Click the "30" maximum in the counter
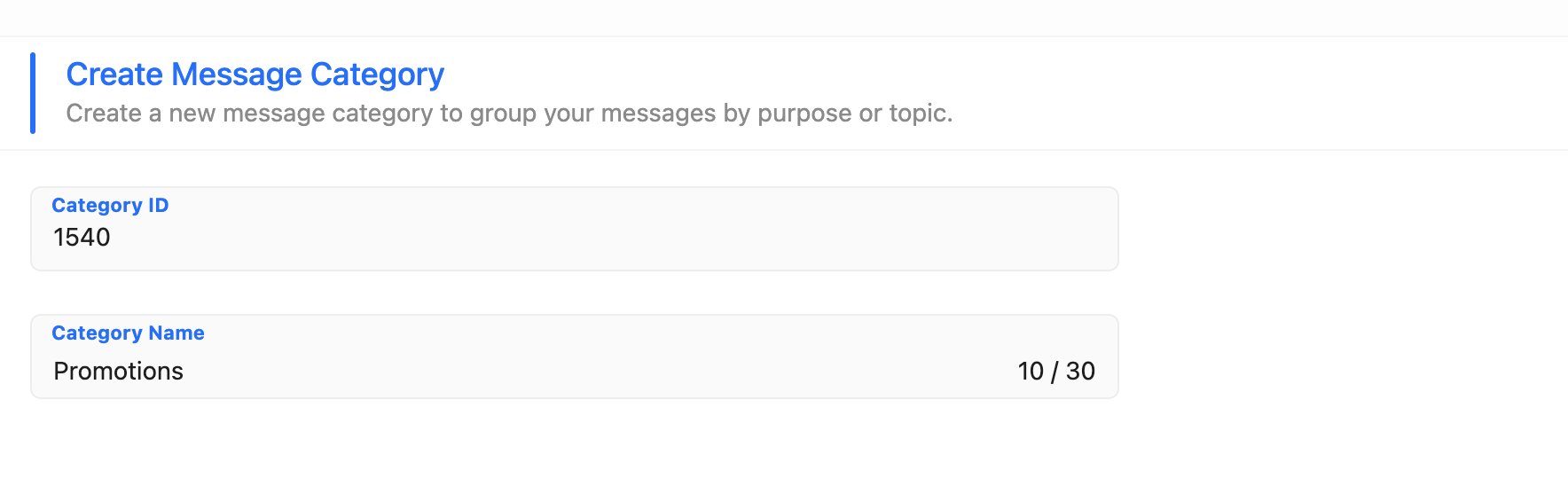 coord(1080,371)
